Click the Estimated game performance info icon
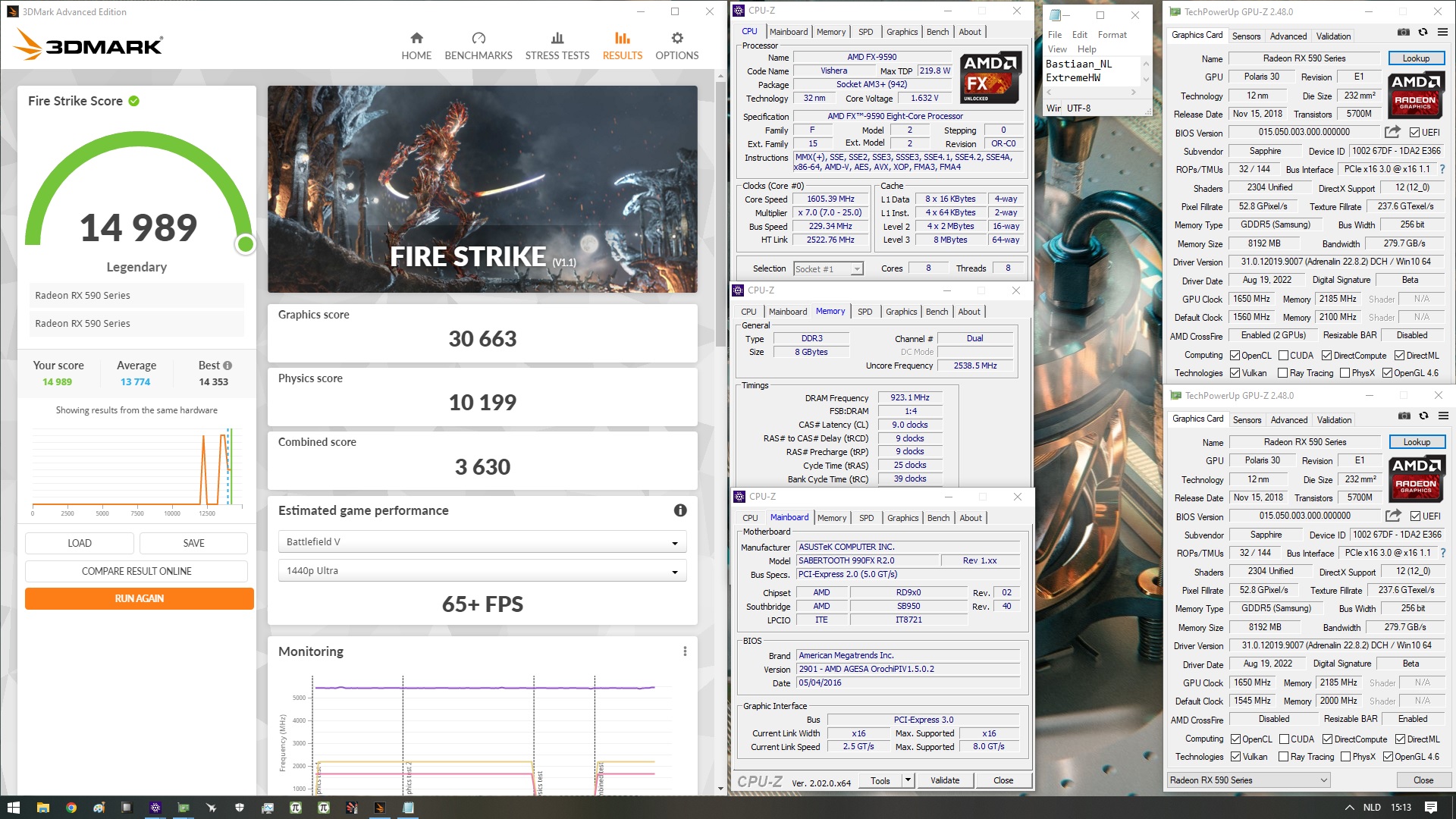The image size is (1456, 819). [x=680, y=510]
